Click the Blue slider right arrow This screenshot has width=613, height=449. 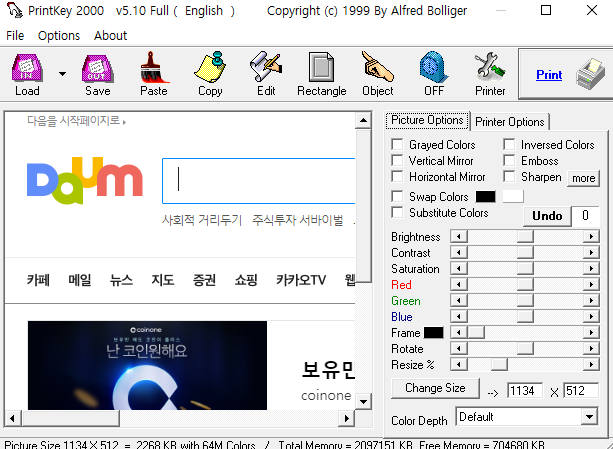(x=591, y=317)
